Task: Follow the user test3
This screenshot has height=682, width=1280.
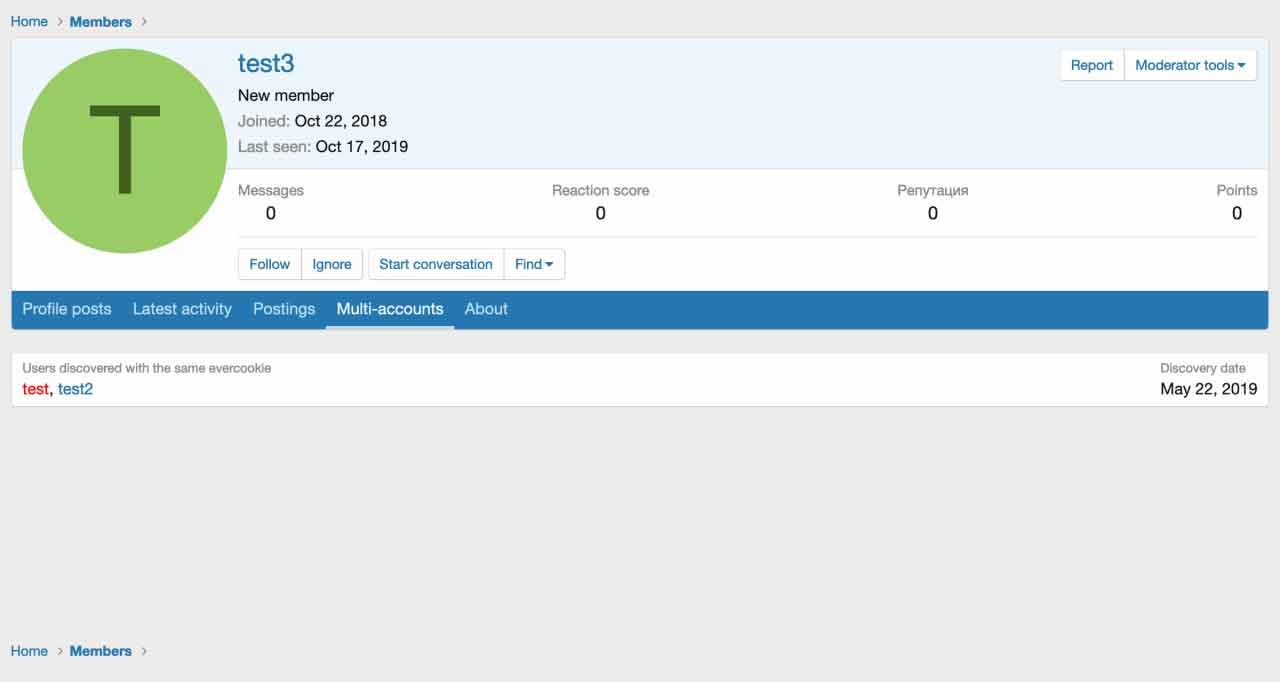Action: (x=269, y=264)
